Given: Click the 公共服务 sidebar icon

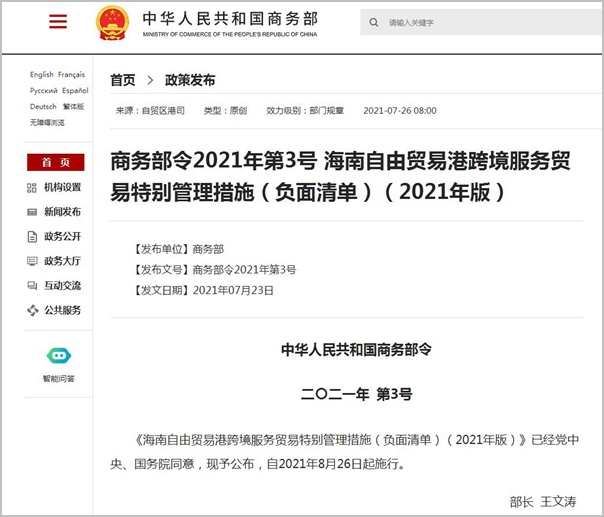Looking at the screenshot, I should (32, 311).
